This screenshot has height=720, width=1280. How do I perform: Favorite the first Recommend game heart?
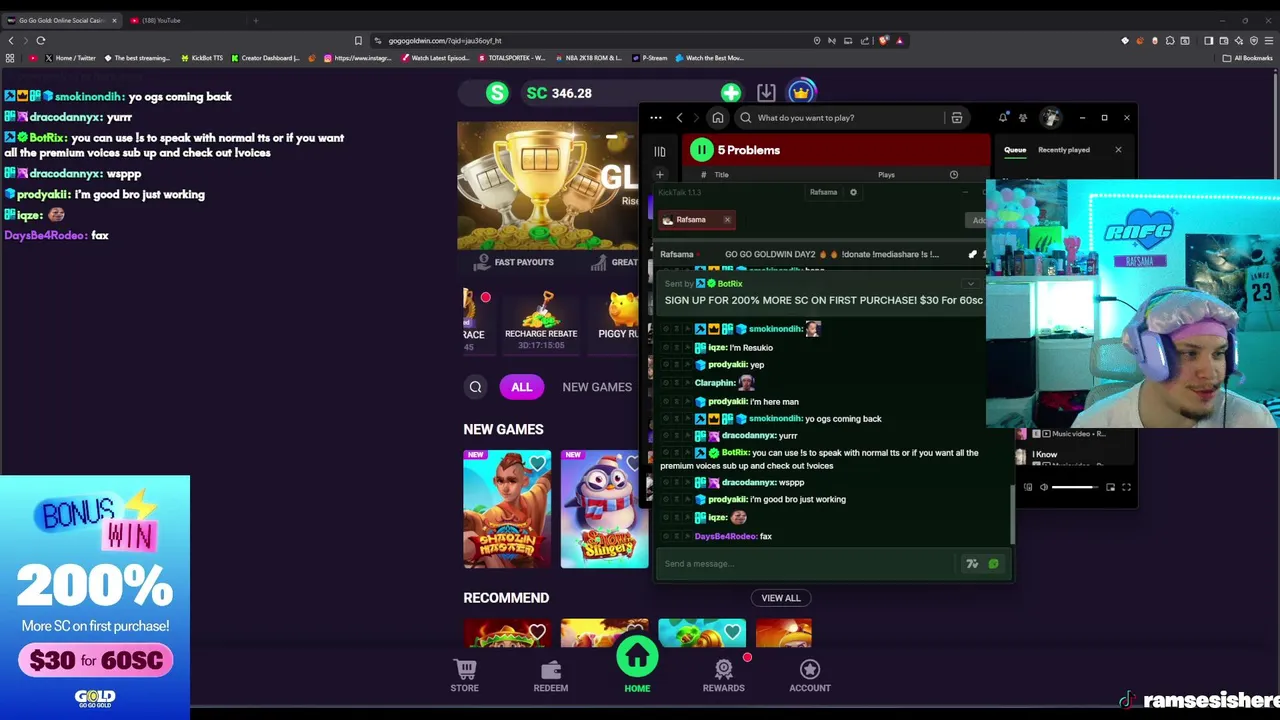538,632
